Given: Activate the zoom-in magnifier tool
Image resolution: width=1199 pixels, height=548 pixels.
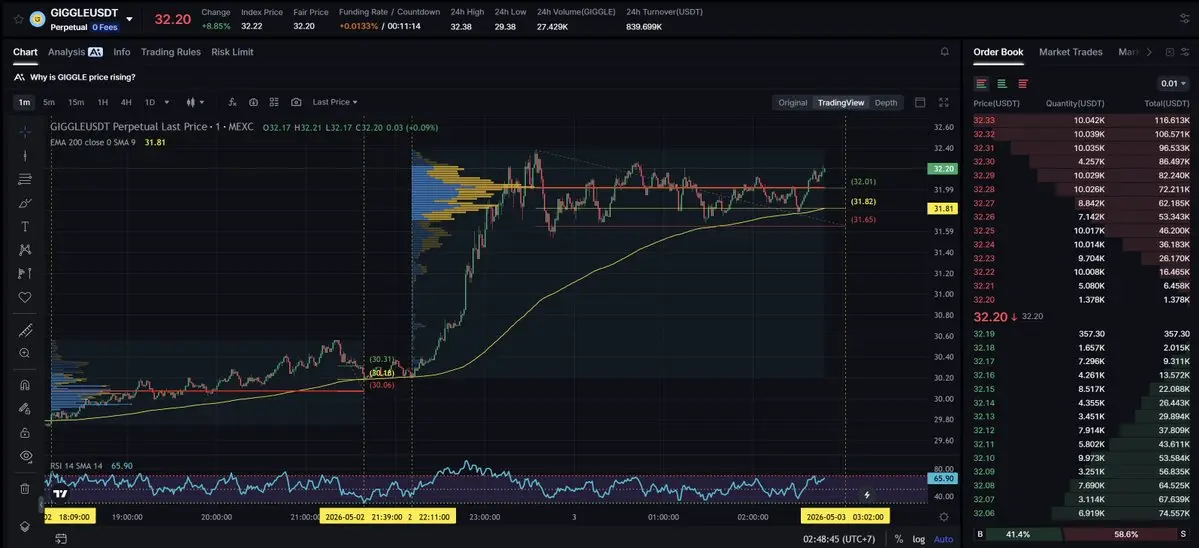Looking at the screenshot, I should (x=24, y=353).
